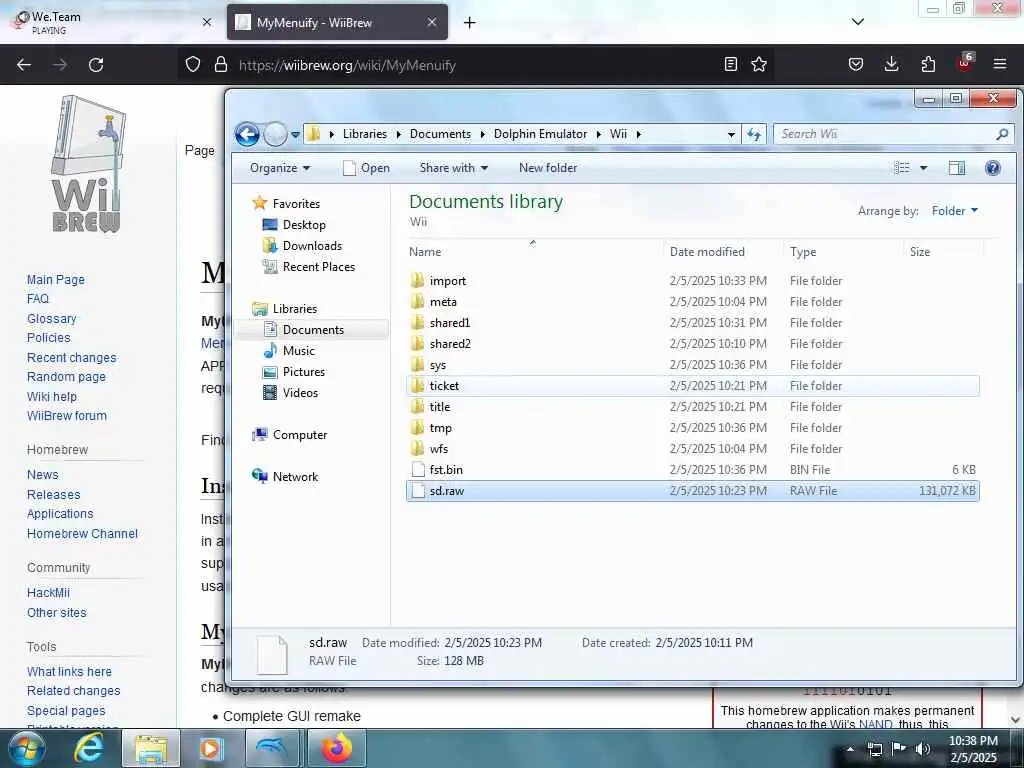1024x768 pixels.
Task: Open the WiiBrew Main Page link
Action: click(x=56, y=280)
